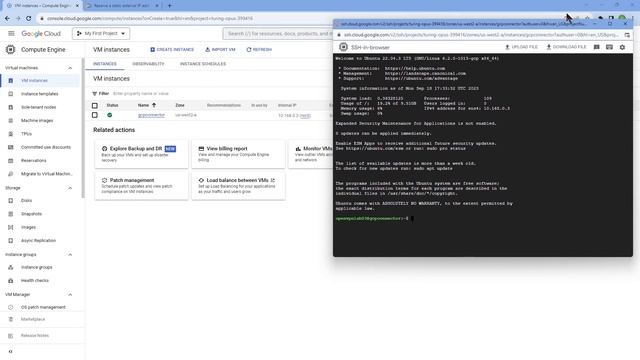The height and width of the screenshot is (360, 640).
Task: Select all instances with header checkbox
Action: pyautogui.click(x=95, y=106)
